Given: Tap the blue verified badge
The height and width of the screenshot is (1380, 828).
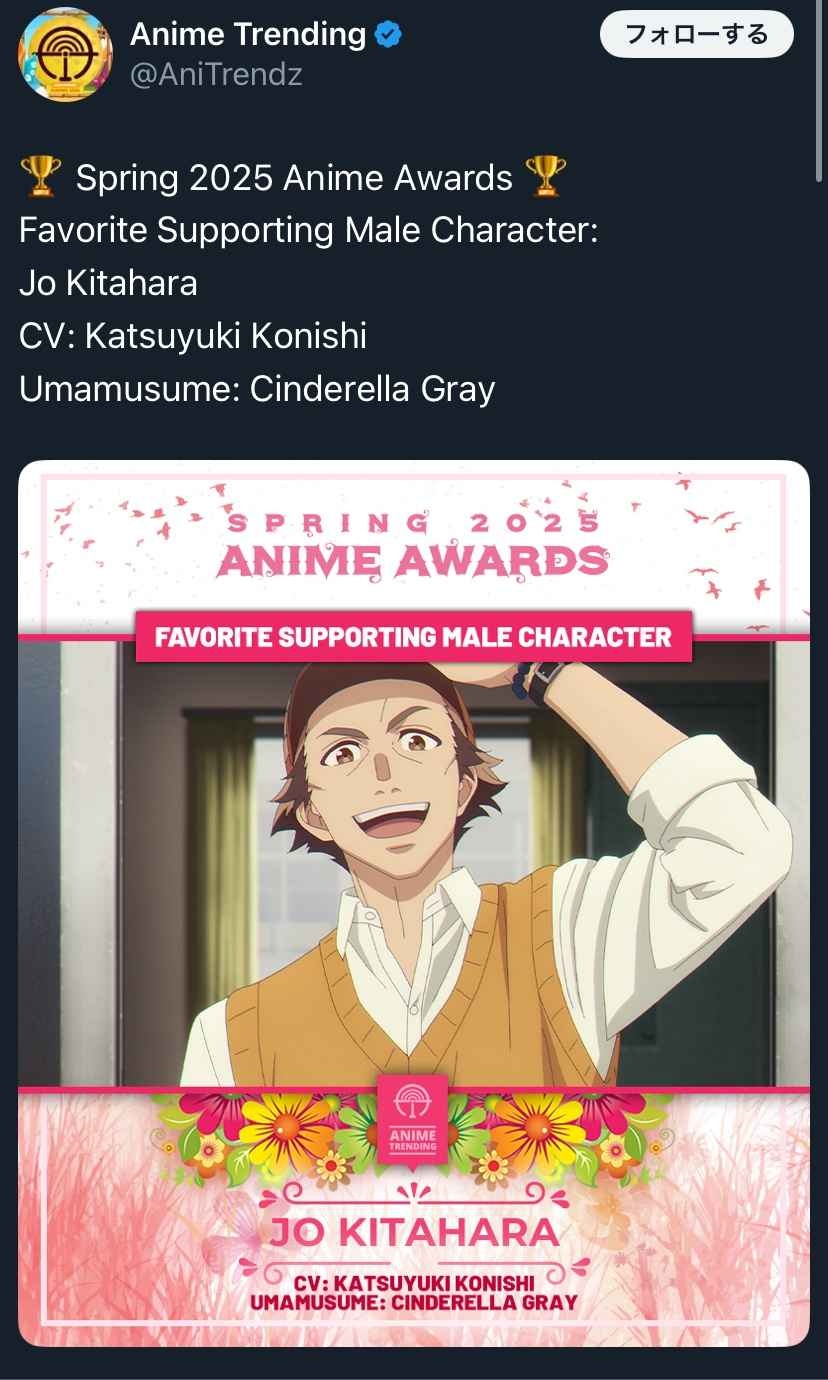Looking at the screenshot, I should tap(388, 35).
